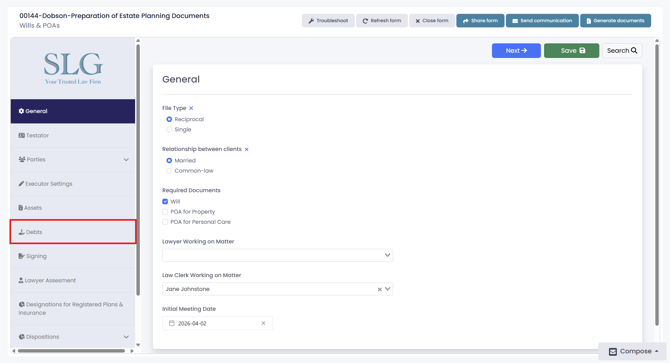Click the Compose envelope icon
Image resolution: width=670 pixels, height=363 pixels.
[x=613, y=351]
